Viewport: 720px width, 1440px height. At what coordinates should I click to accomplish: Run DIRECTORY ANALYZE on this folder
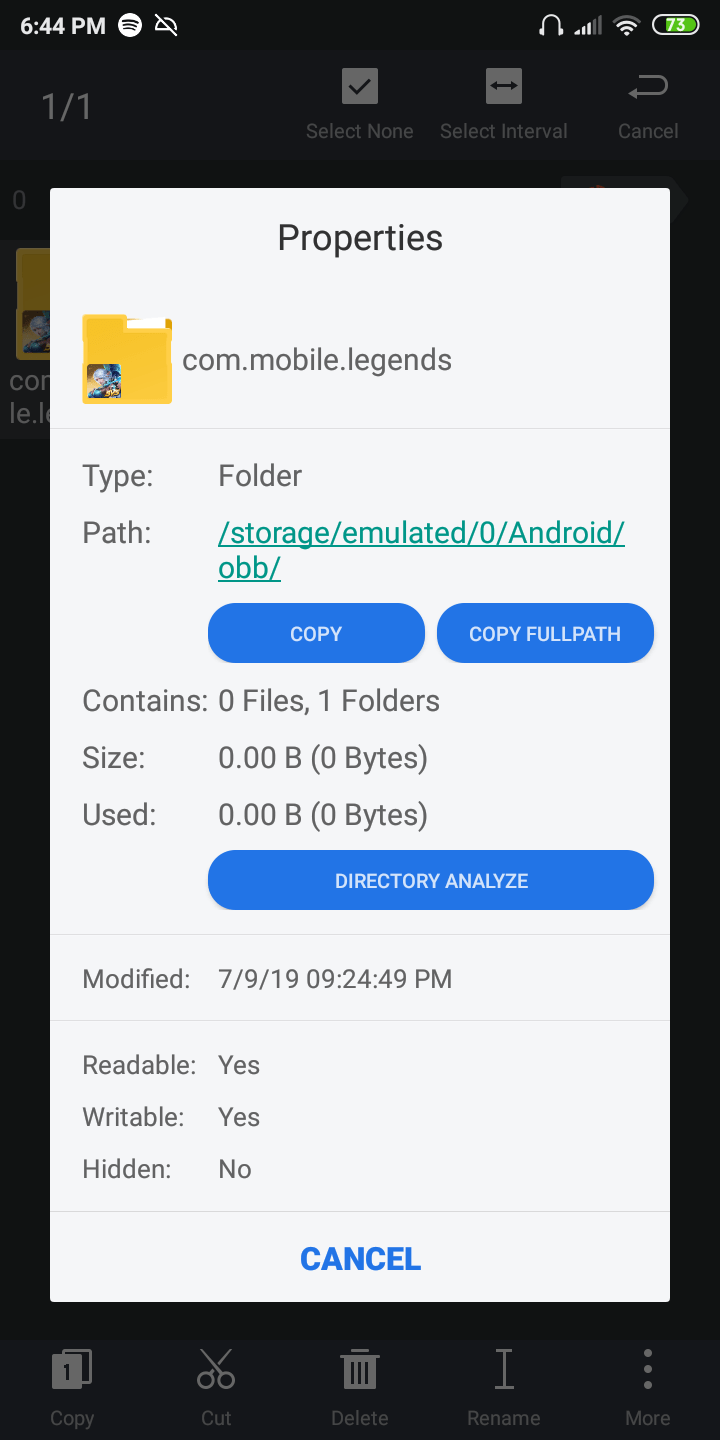tap(431, 880)
